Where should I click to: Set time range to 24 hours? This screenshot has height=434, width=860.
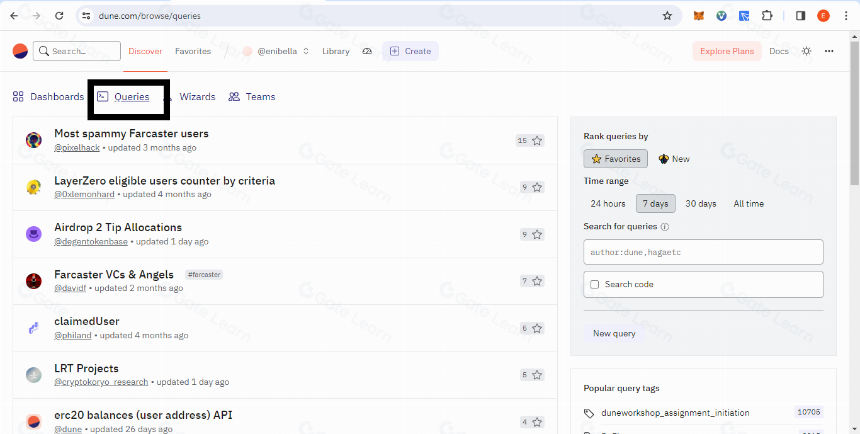pos(608,204)
